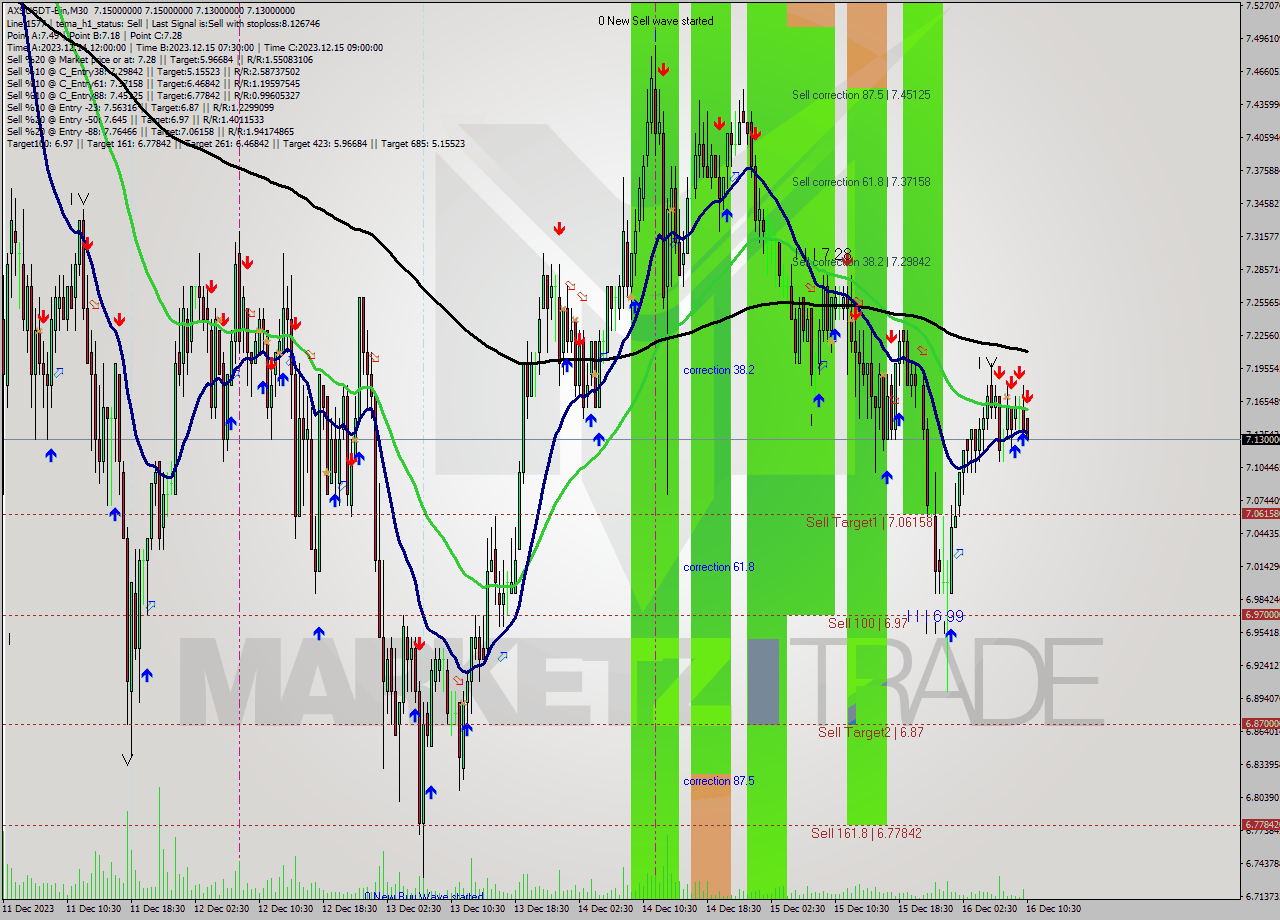The height and width of the screenshot is (920, 1280).
Task: Click 'Sell %20 @ Market price or at: 7.28' line
Action: click(159, 59)
